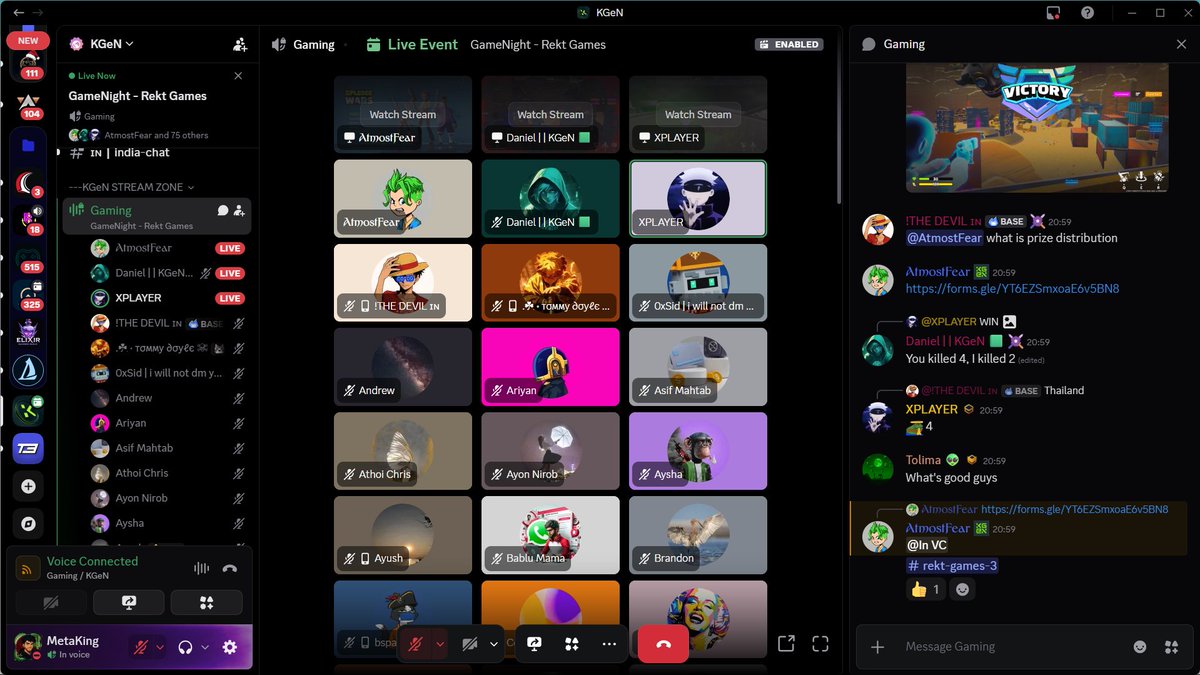The image size is (1200, 675).
Task: Select the Gaming voice channel
Action: [157, 215]
